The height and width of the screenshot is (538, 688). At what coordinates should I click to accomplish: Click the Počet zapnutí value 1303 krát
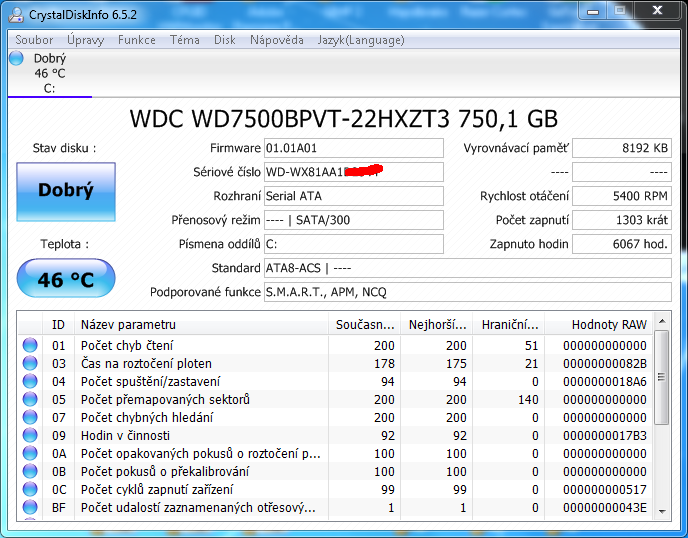(x=622, y=220)
